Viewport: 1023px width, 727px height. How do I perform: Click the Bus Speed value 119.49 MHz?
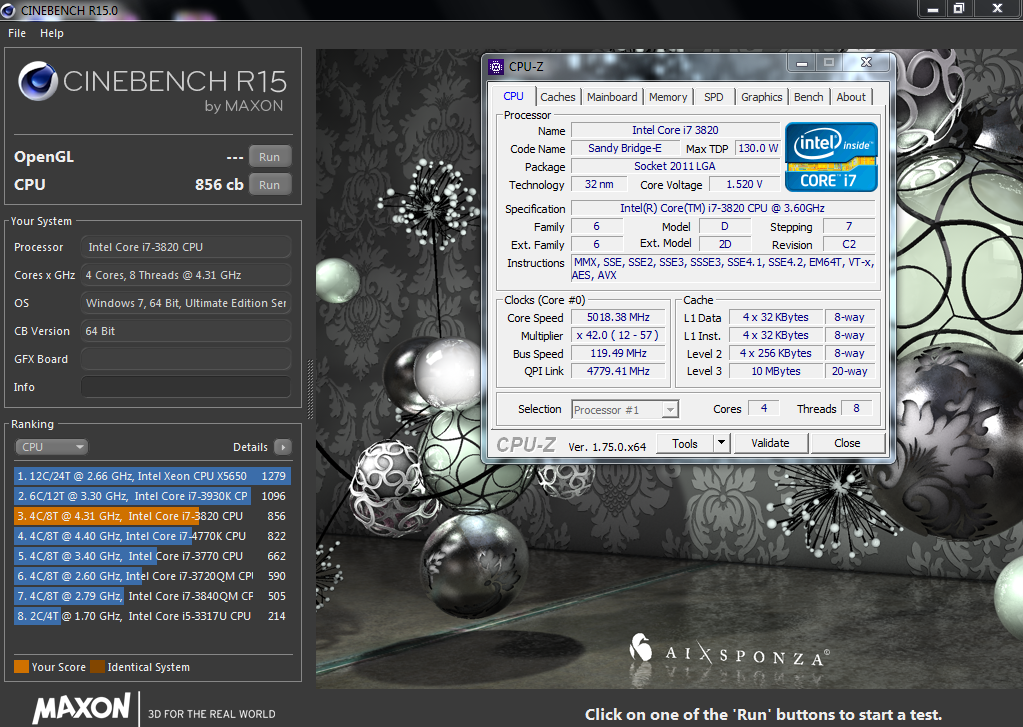pyautogui.click(x=618, y=353)
